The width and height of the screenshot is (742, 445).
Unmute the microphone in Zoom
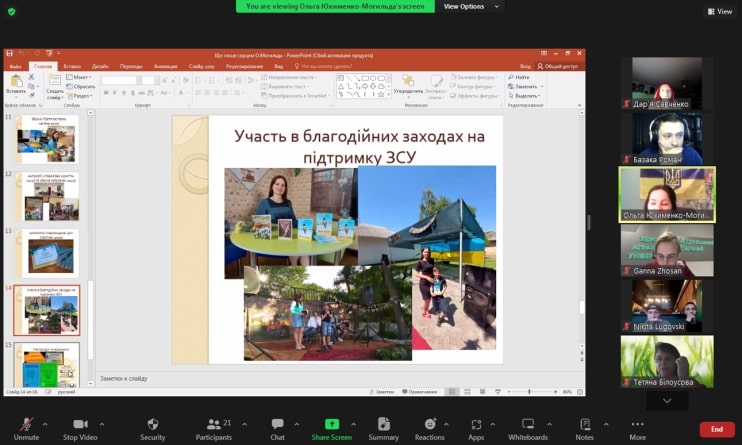coord(26,429)
